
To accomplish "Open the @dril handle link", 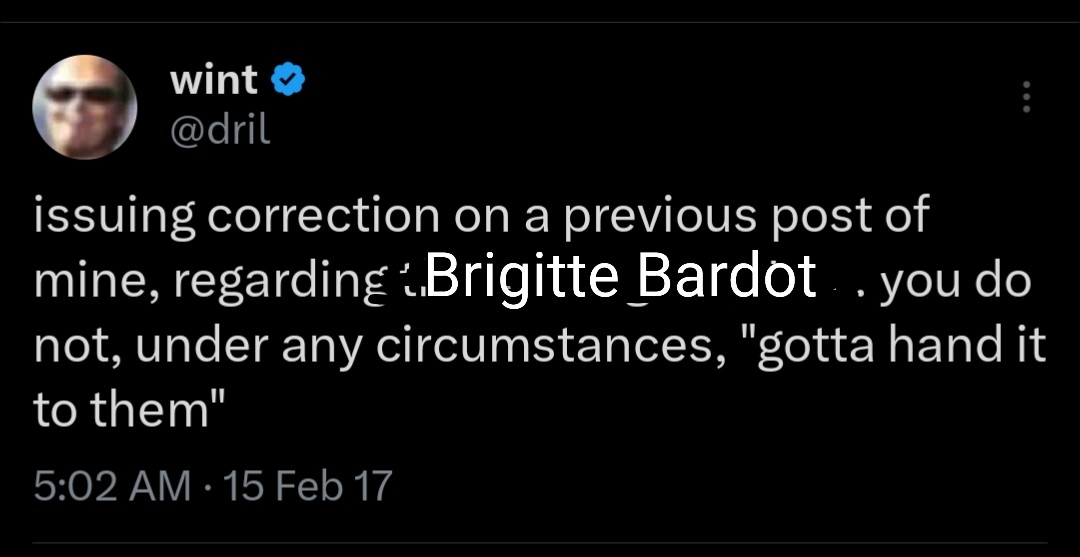I will [x=220, y=130].
